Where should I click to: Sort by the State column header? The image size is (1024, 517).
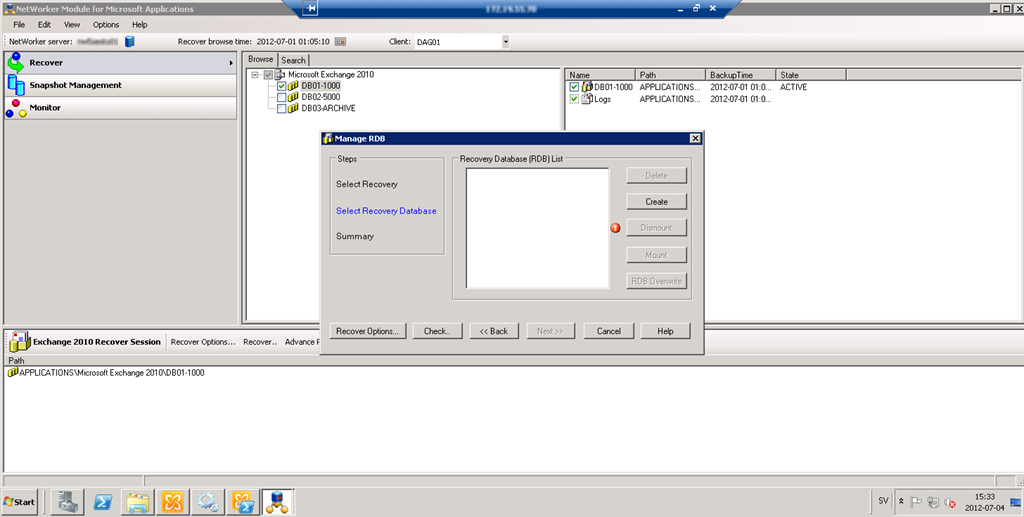coord(811,75)
